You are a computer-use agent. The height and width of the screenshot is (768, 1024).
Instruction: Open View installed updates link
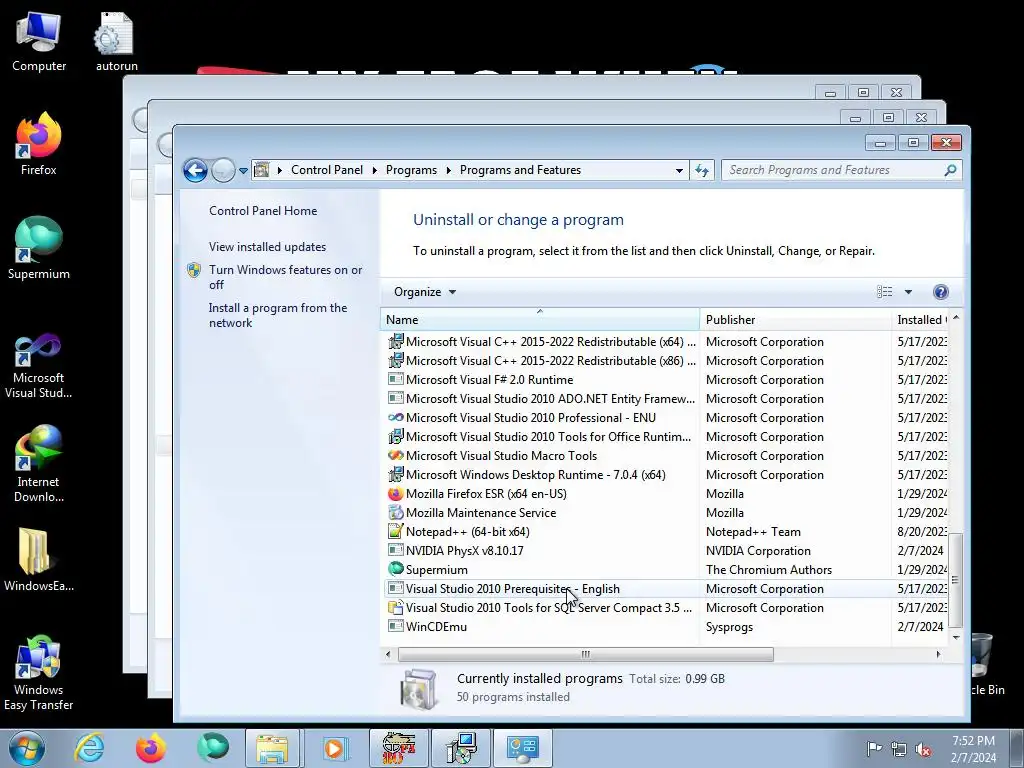pos(268,247)
